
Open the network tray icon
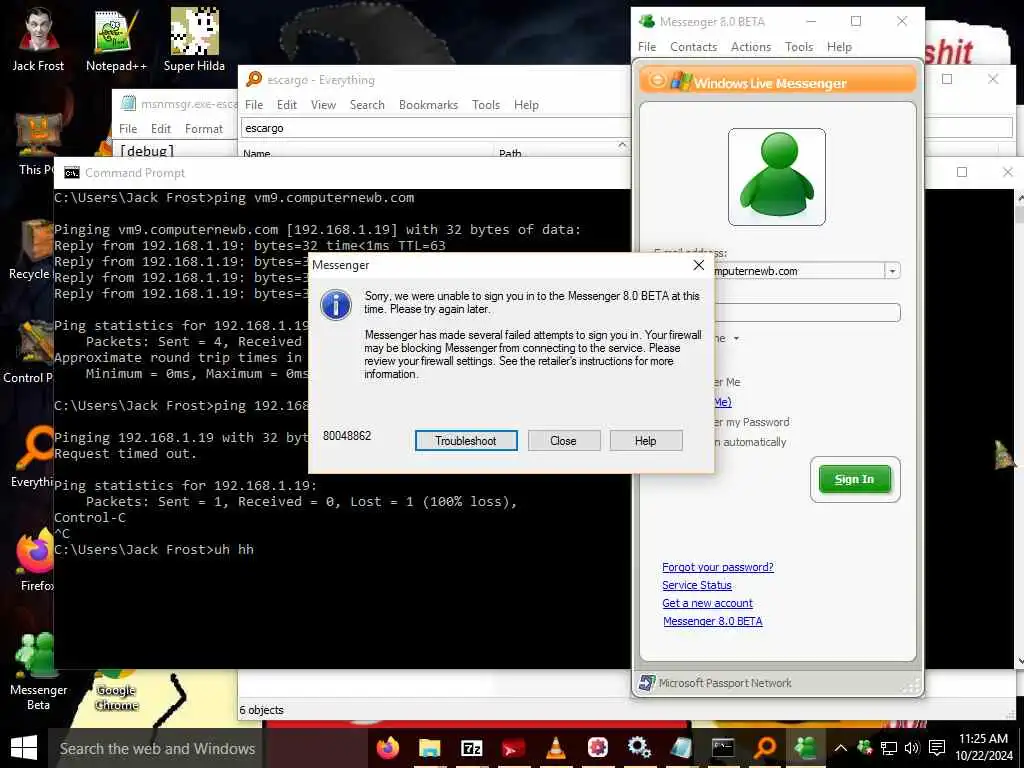(x=889, y=748)
